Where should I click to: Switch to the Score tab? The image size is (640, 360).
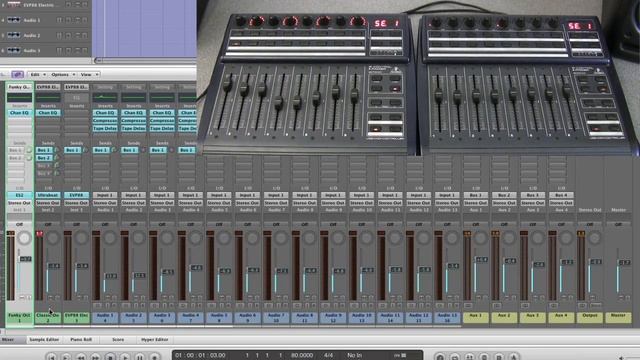(118, 340)
